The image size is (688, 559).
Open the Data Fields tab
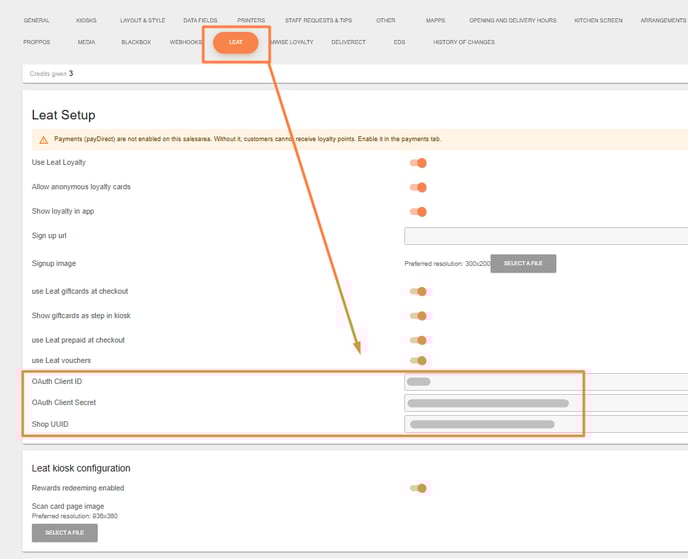click(200, 20)
